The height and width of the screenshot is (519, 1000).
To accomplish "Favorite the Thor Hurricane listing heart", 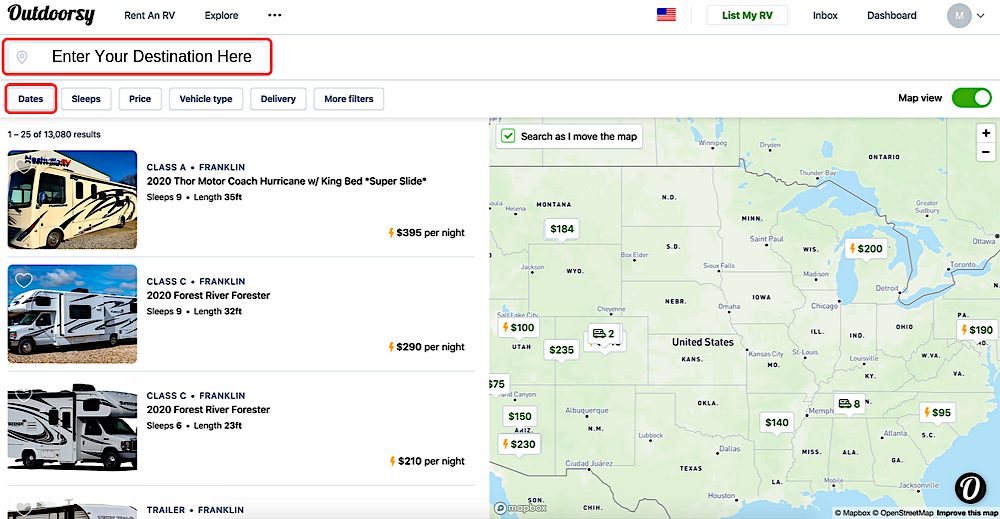I will pyautogui.click(x=23, y=165).
